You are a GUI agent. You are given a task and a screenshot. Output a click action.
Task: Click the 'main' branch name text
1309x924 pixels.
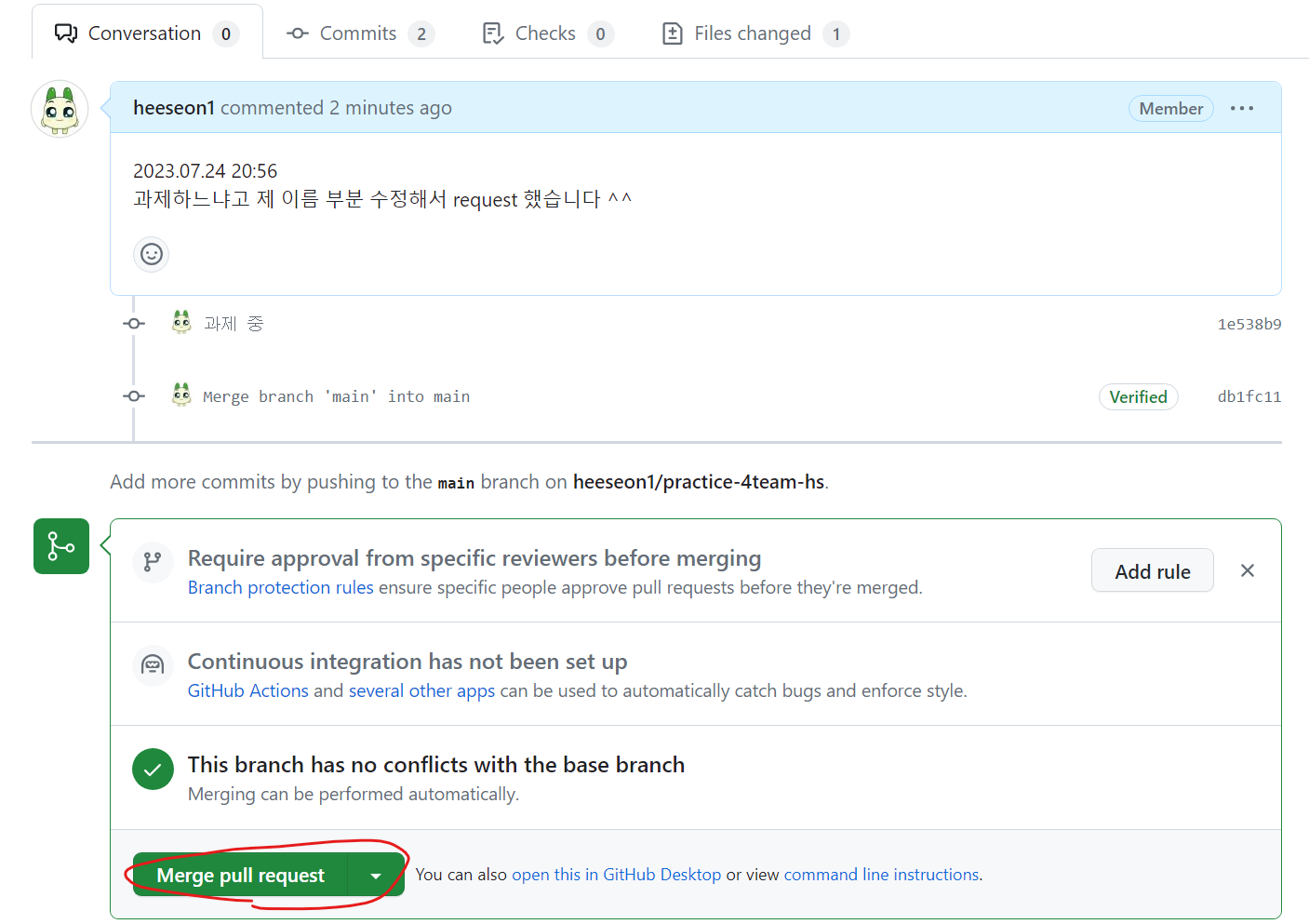coord(456,483)
